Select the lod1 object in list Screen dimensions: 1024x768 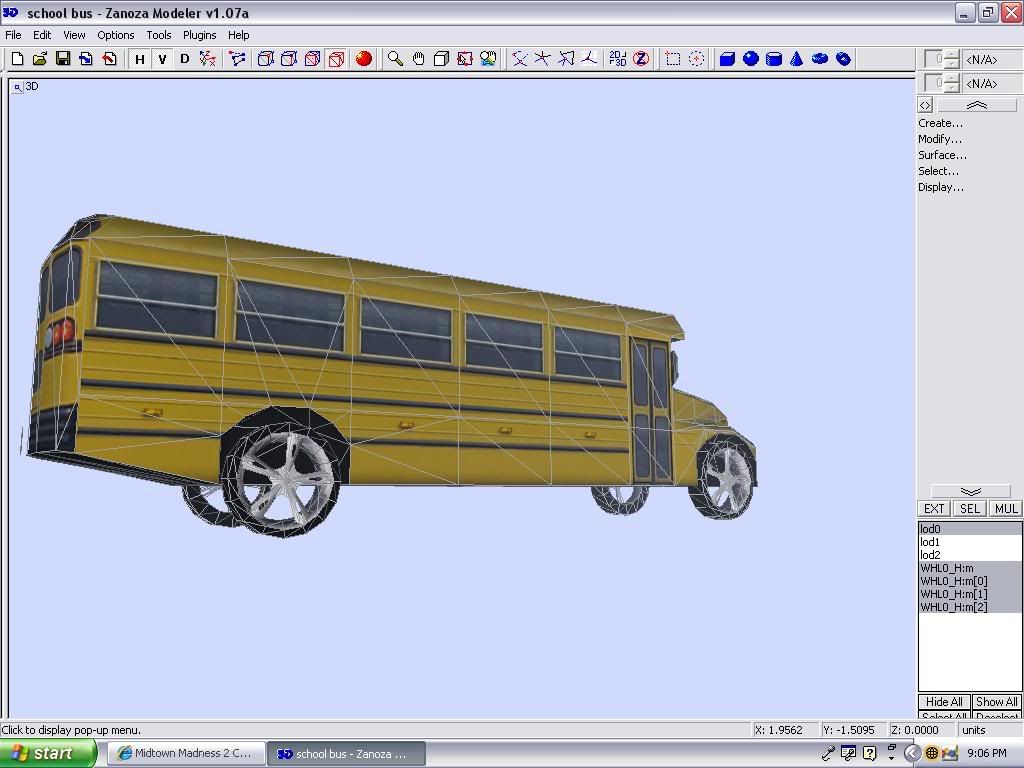[x=930, y=542]
